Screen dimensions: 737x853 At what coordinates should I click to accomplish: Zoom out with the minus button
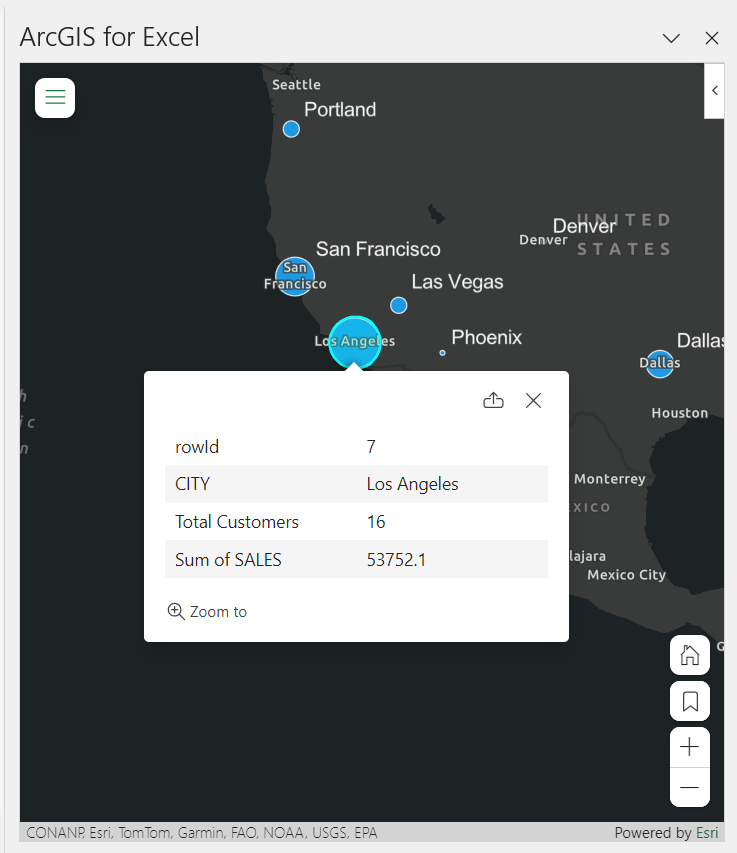690,787
